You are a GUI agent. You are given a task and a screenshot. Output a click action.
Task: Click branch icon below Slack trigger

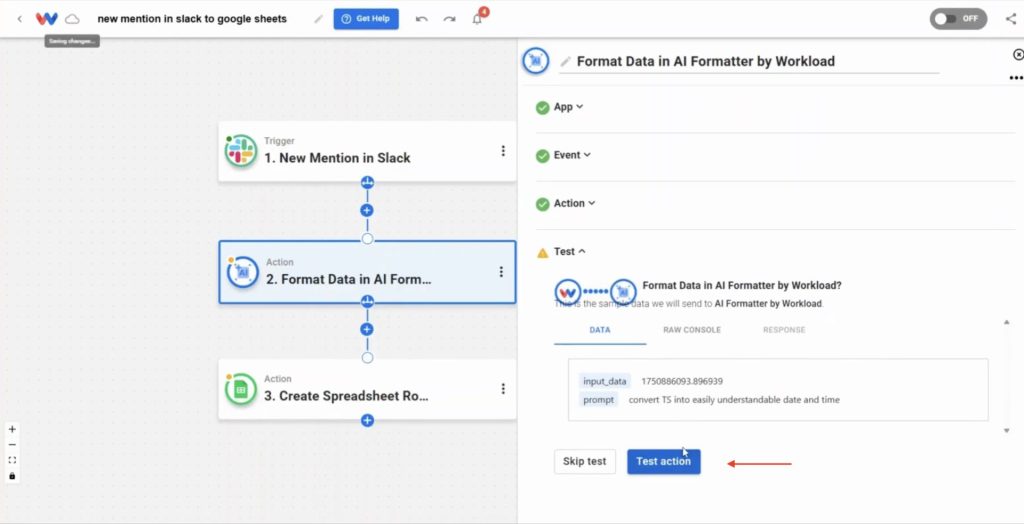(x=367, y=182)
